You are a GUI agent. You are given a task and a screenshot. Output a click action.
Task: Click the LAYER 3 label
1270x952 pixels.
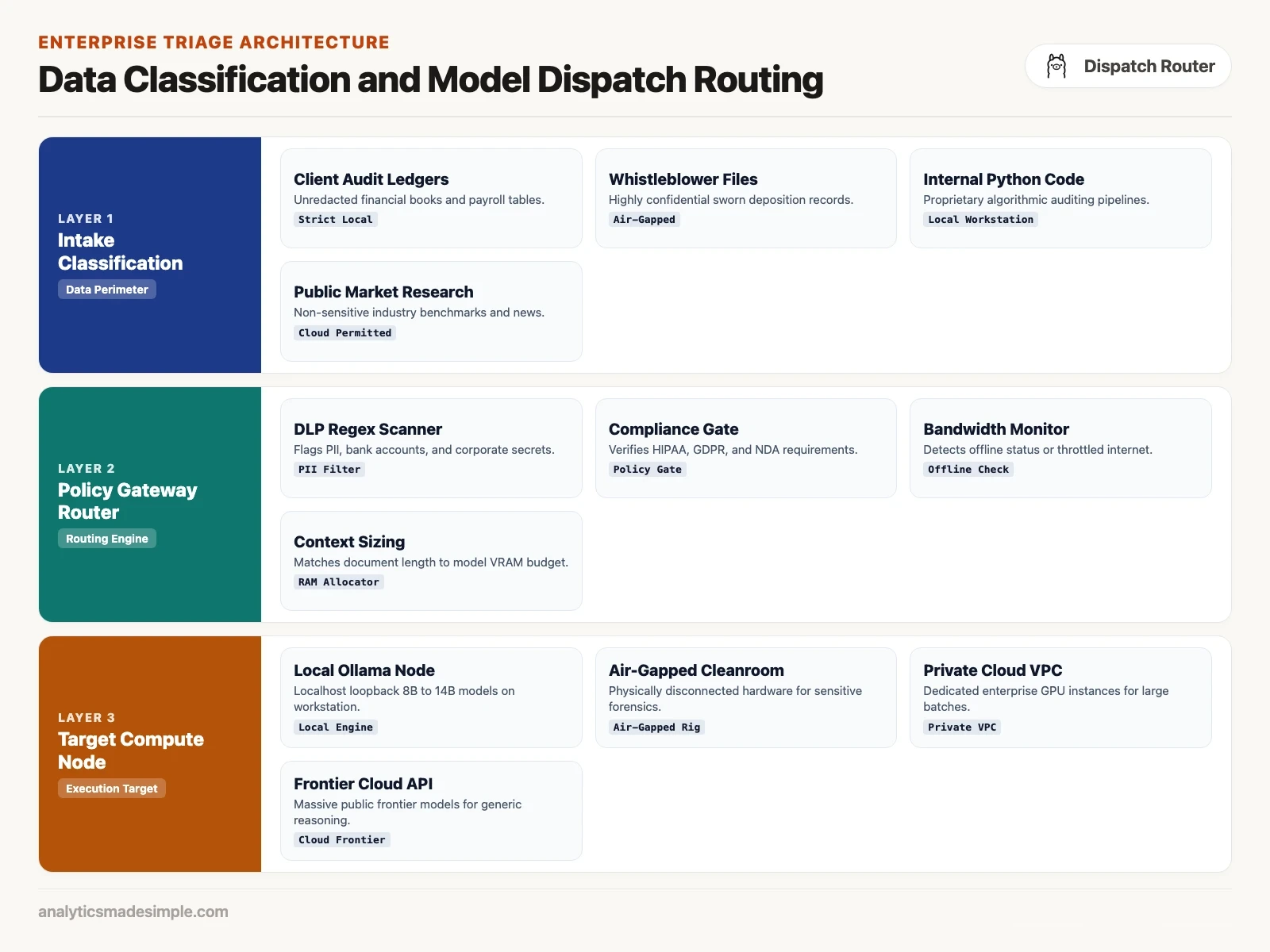[87, 718]
